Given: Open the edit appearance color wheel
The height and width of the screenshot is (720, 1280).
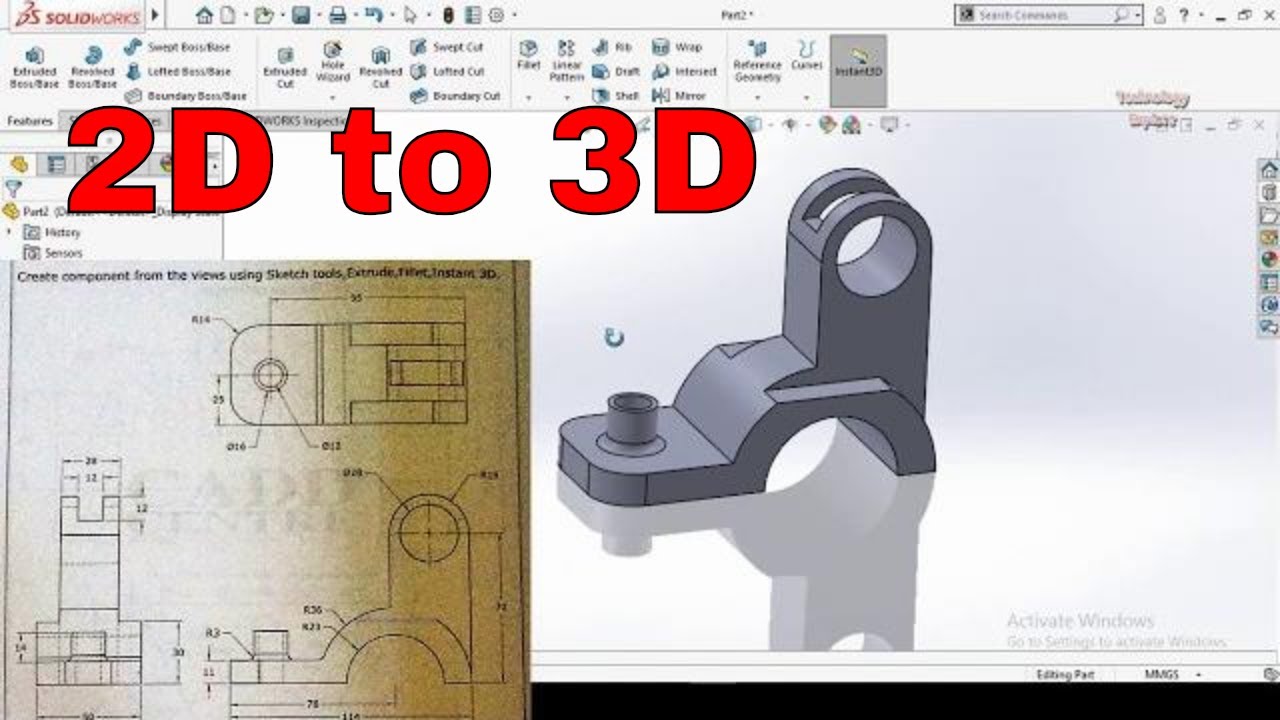Looking at the screenshot, I should pyautogui.click(x=827, y=124).
